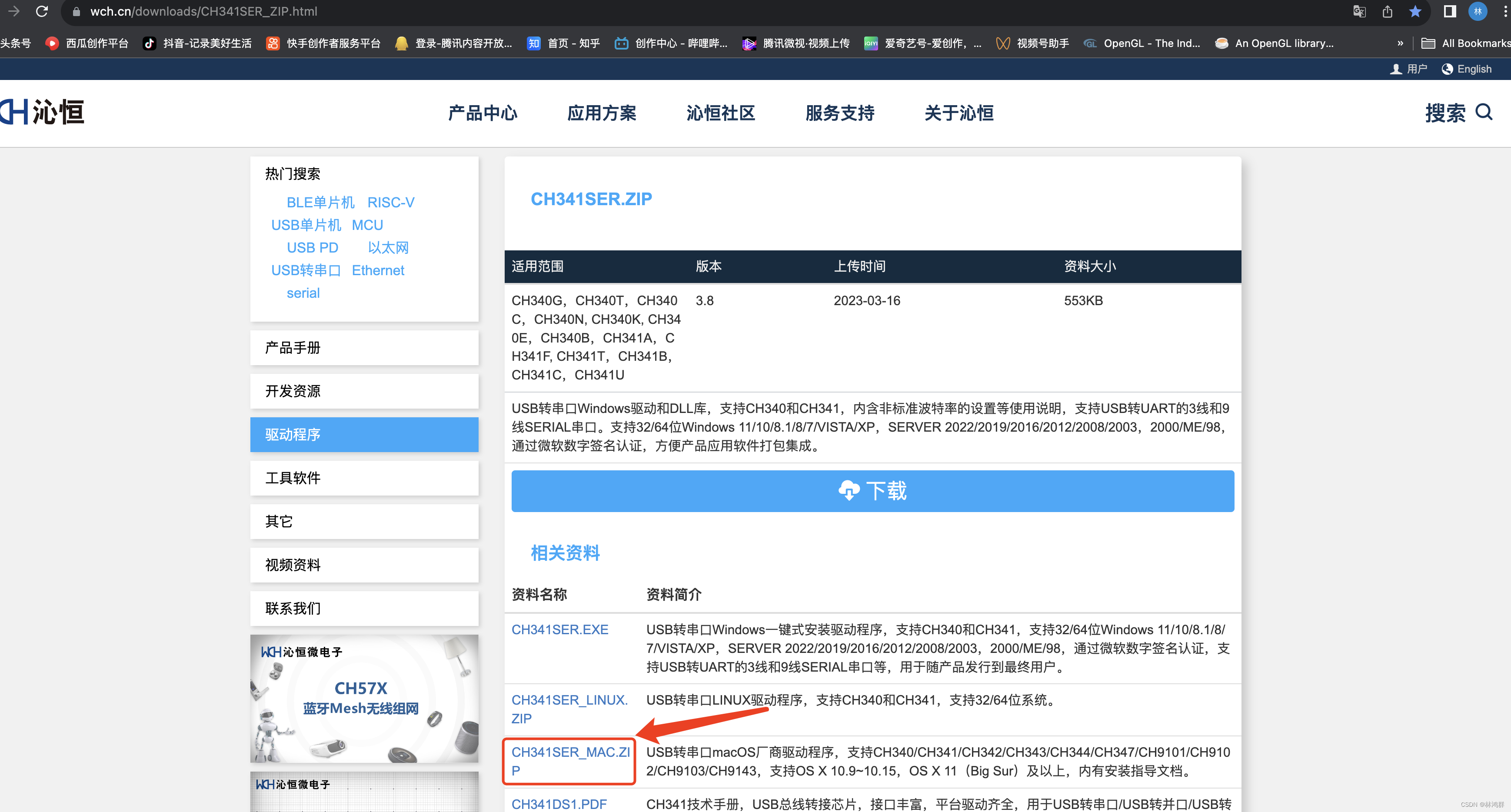The height and width of the screenshot is (812, 1511).
Task: Click the translate page icon
Action: 1359,12
